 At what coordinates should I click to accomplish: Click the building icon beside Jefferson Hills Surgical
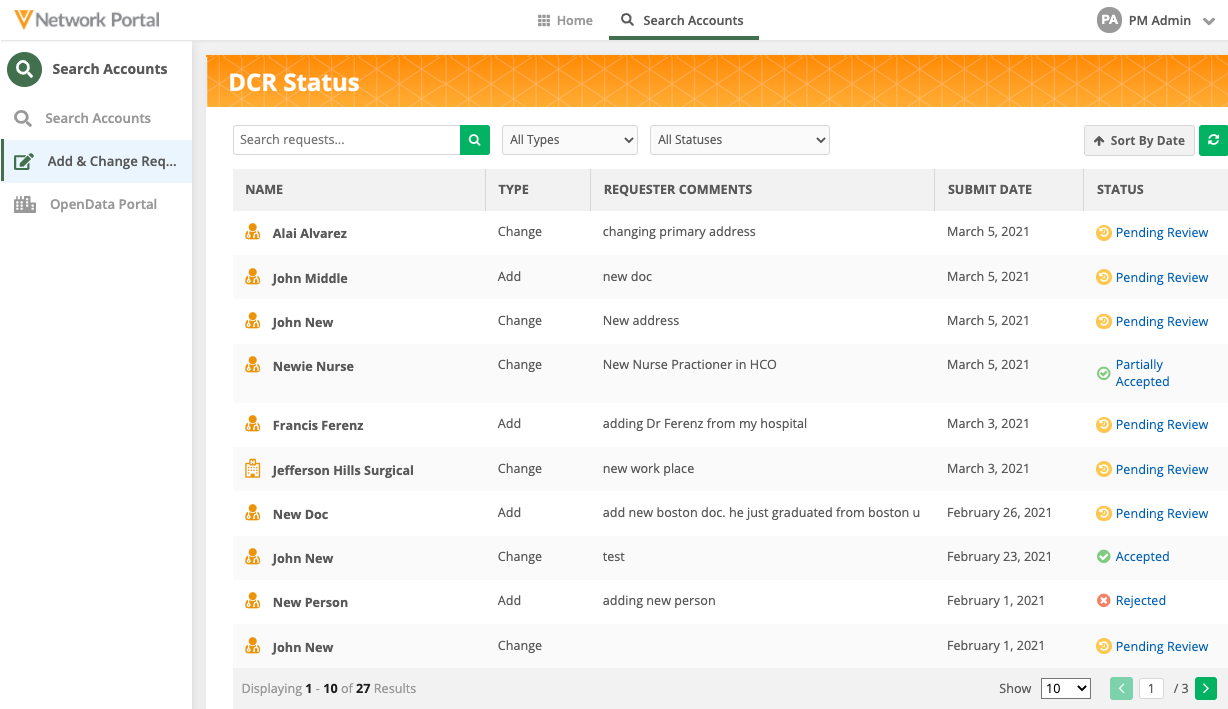tap(253, 469)
